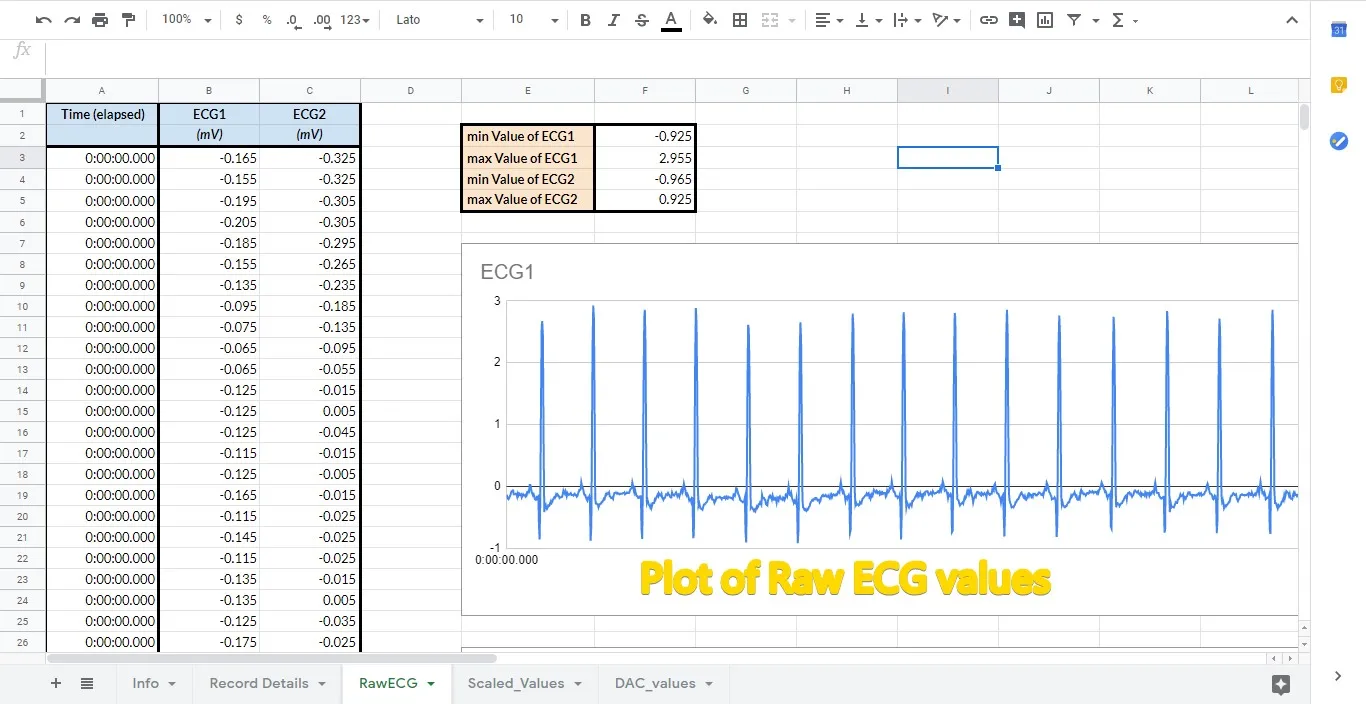Switch to the Scaled_Values sheet tab
The width and height of the screenshot is (1366, 704).
515,684
